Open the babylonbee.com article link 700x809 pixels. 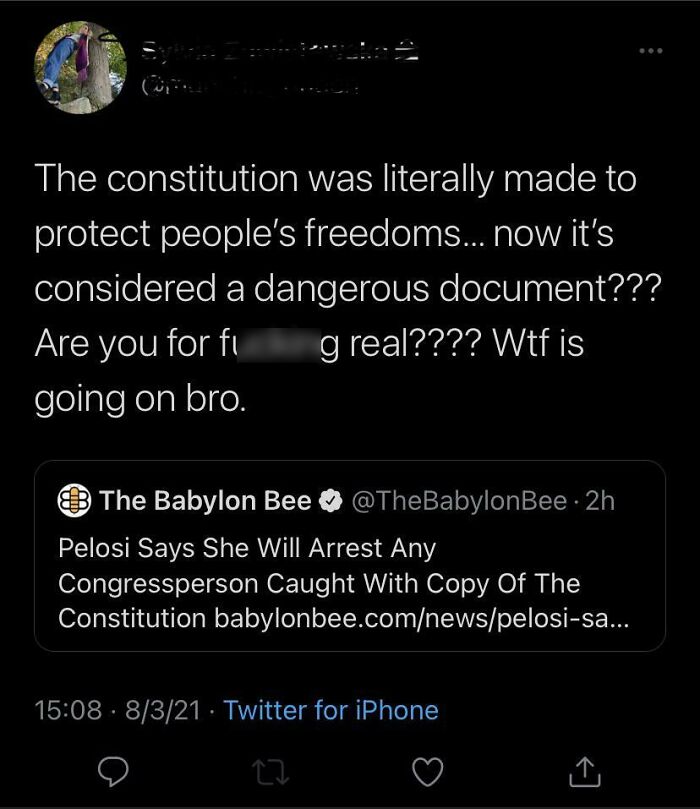coord(422,617)
